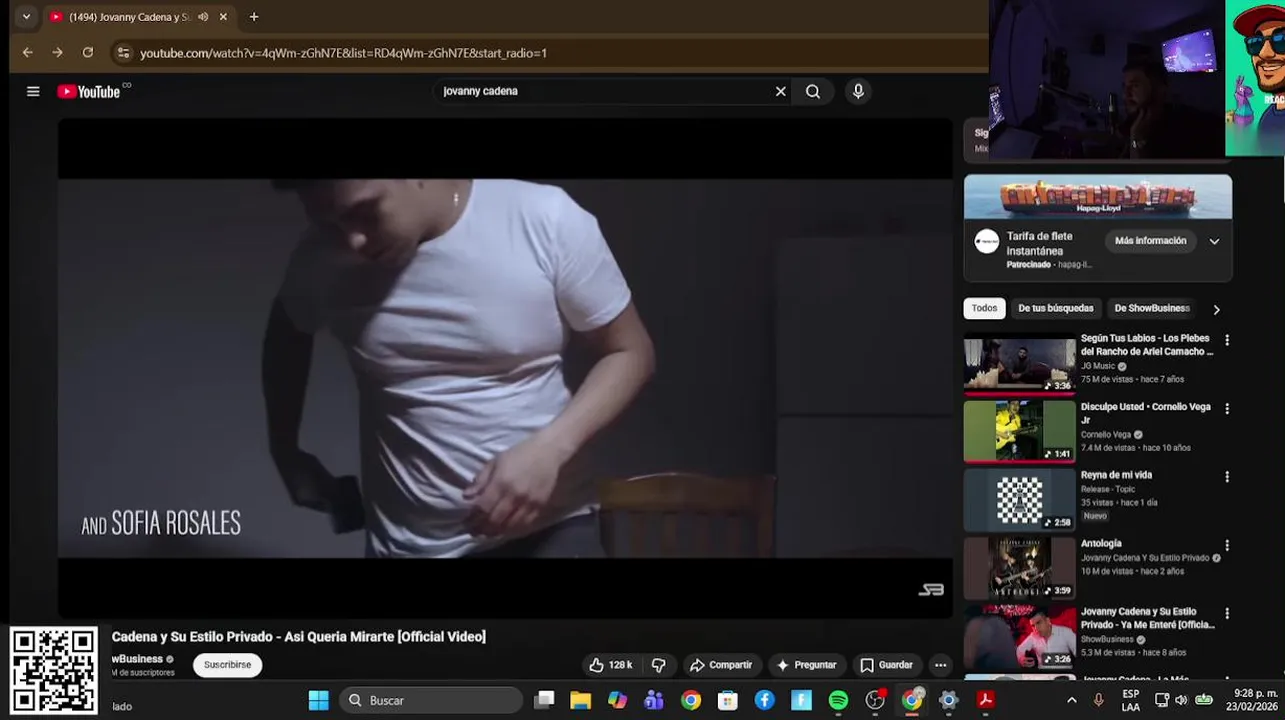
Task: Start voice search with the microphone
Action: (x=858, y=91)
